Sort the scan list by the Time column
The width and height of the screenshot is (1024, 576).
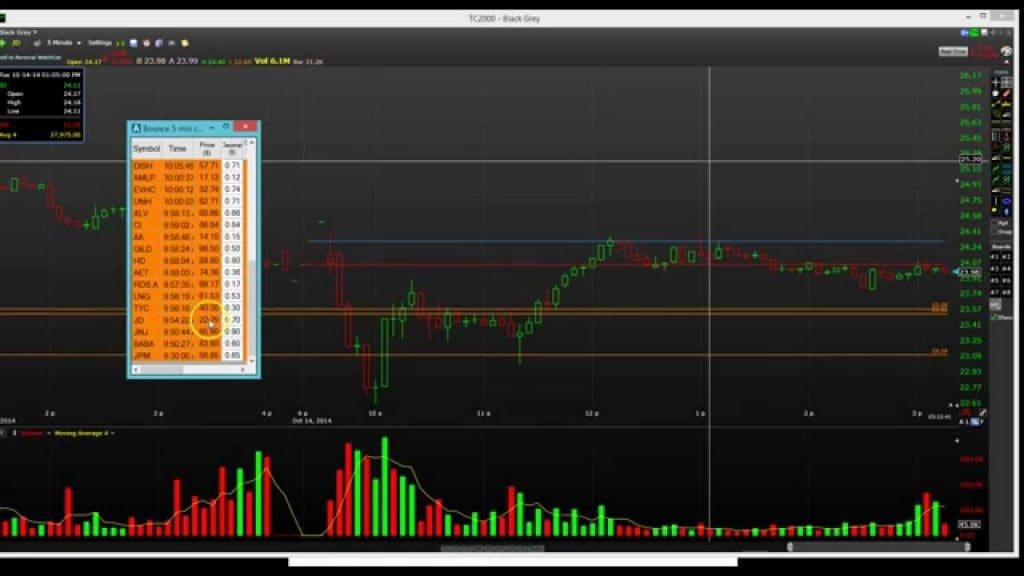point(178,149)
